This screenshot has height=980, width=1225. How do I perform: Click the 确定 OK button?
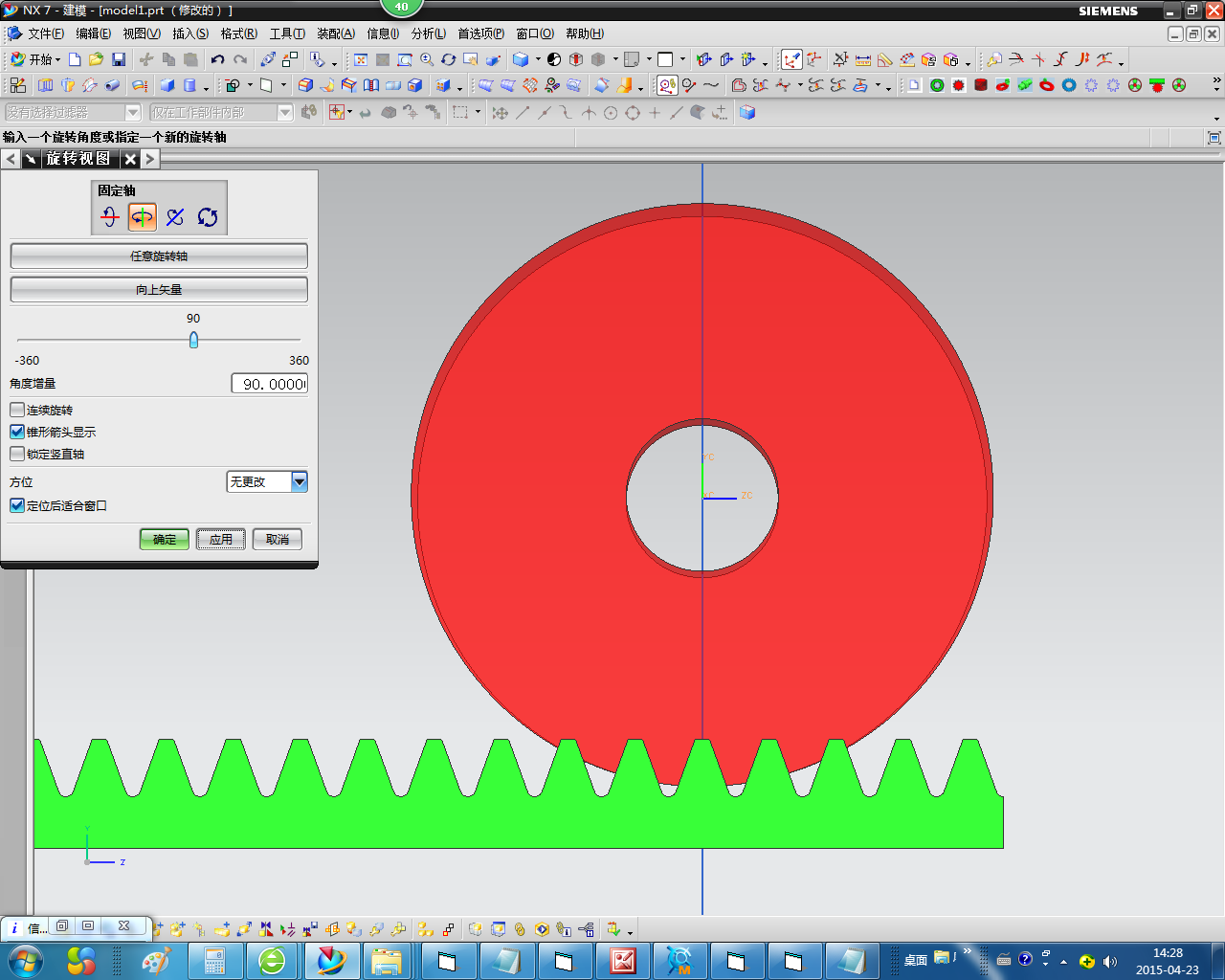(x=165, y=539)
